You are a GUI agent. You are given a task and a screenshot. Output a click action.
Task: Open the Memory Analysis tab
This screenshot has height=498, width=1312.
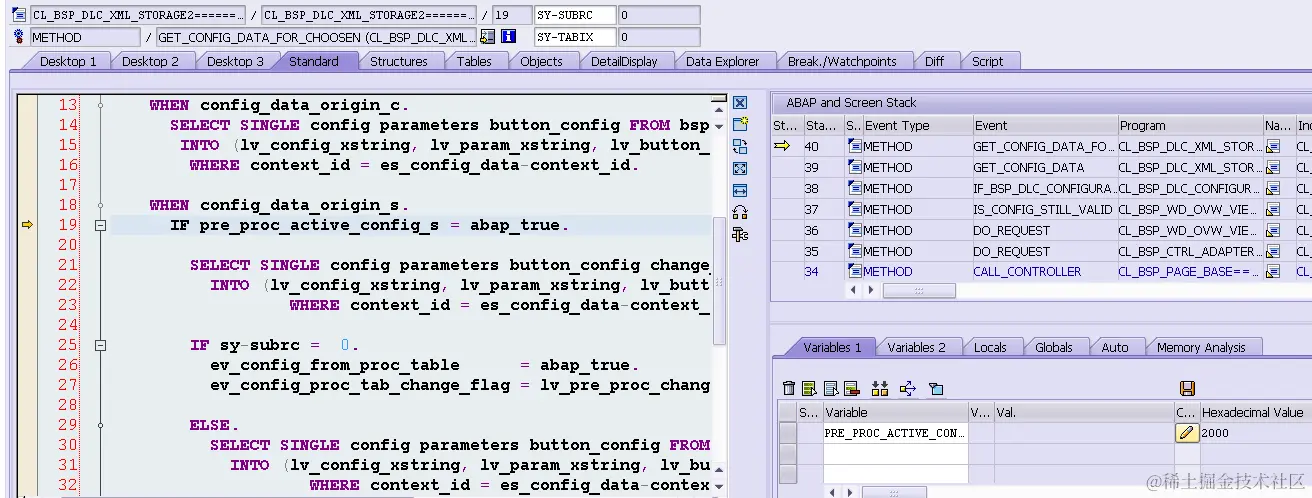click(x=1201, y=347)
